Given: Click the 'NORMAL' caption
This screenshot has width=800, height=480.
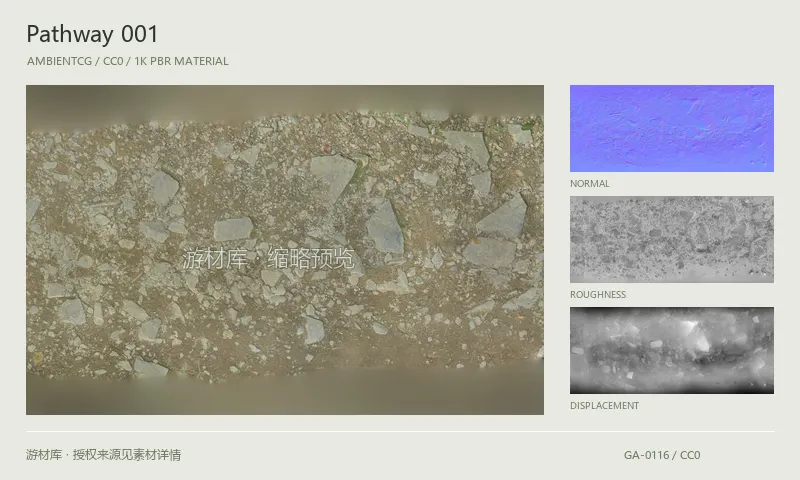Looking at the screenshot, I should click(x=589, y=184).
